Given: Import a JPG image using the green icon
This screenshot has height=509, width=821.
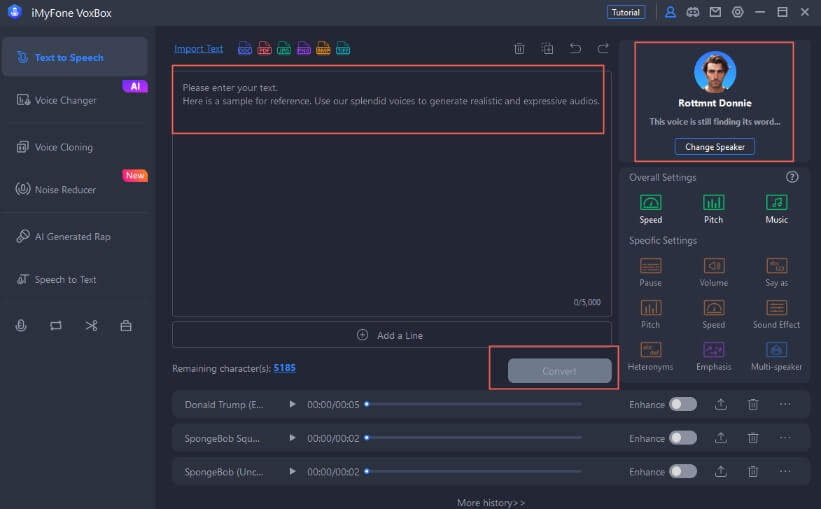Looking at the screenshot, I should point(284,49).
